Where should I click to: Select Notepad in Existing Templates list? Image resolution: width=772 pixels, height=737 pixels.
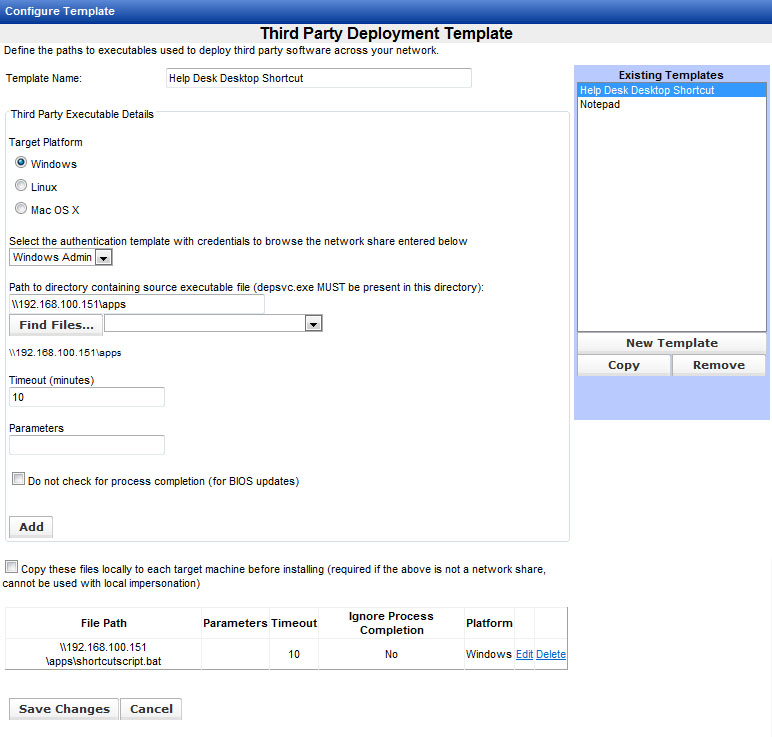(x=600, y=104)
